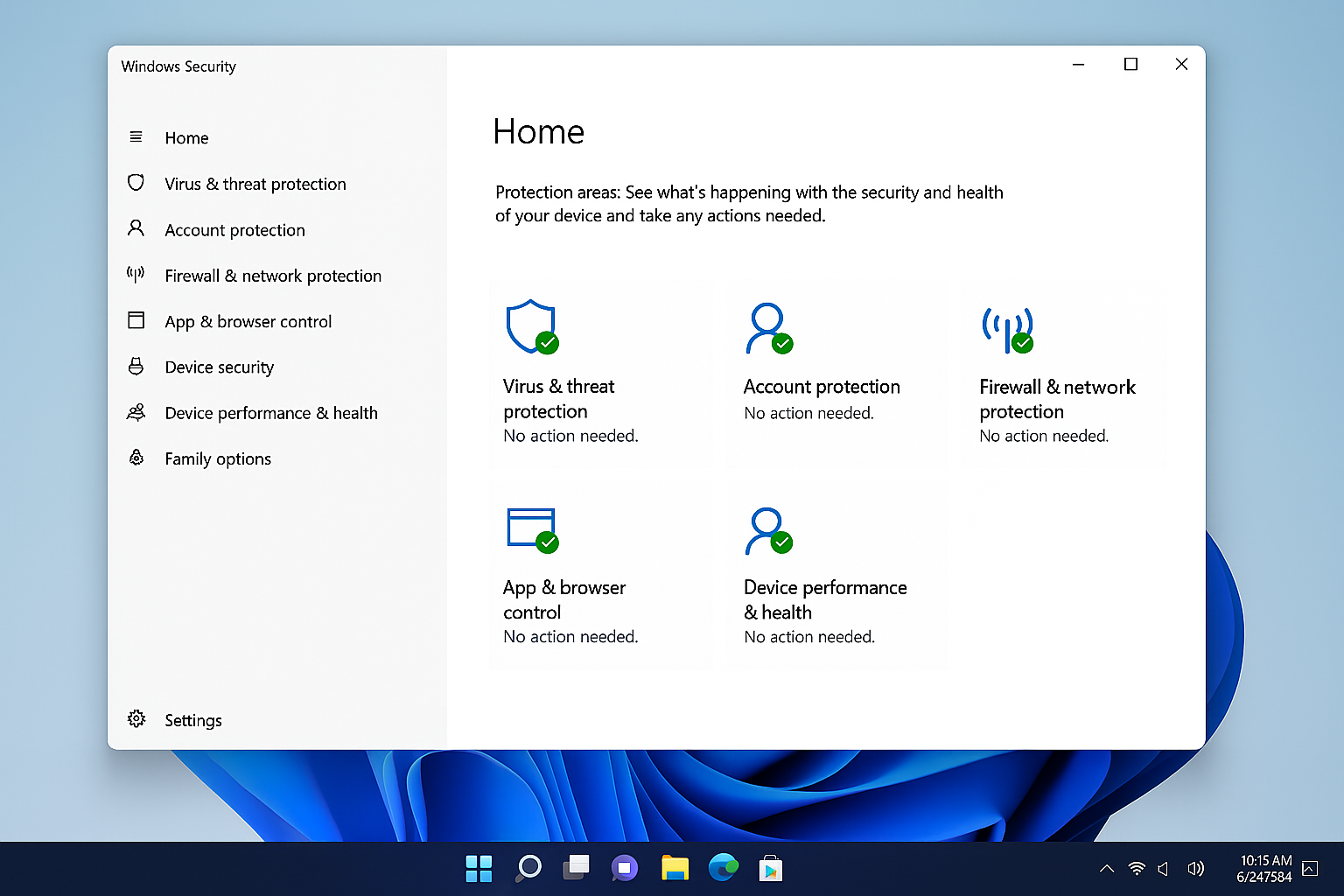The image size is (1344, 896).
Task: Select Firewall & network protection in sidebar
Action: coord(273,276)
